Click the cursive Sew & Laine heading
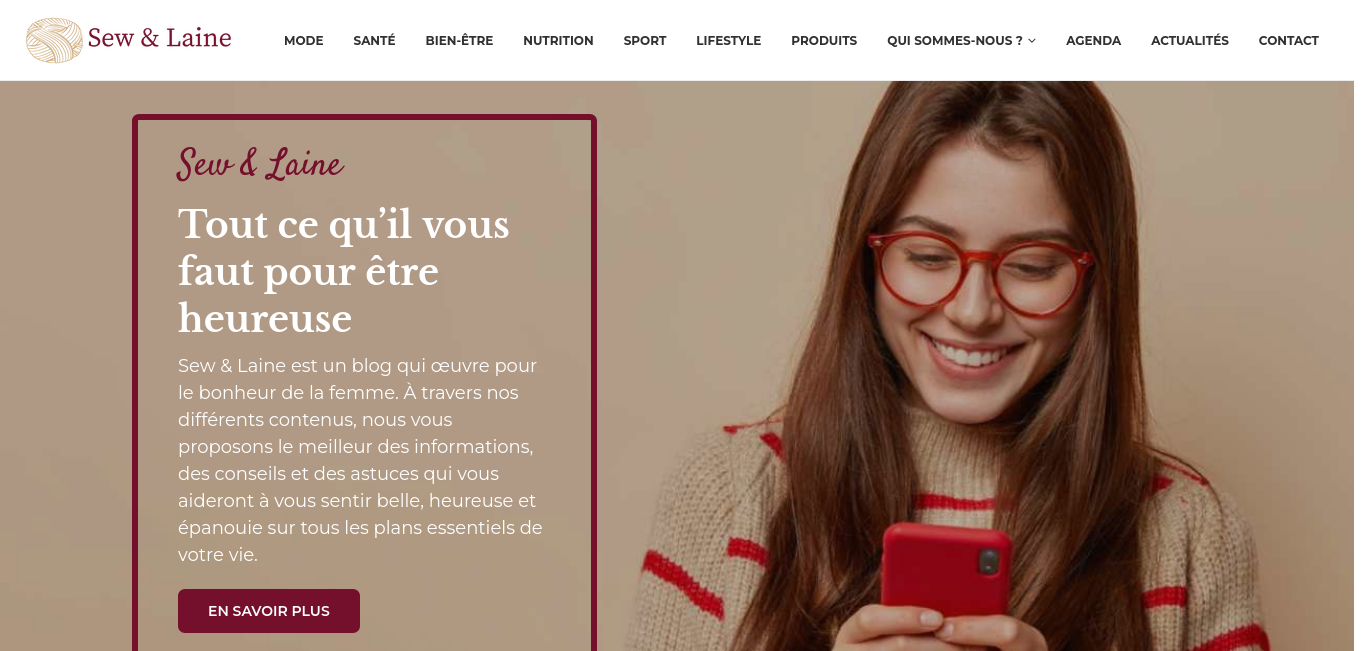The width and height of the screenshot is (1366, 651). coord(260,164)
